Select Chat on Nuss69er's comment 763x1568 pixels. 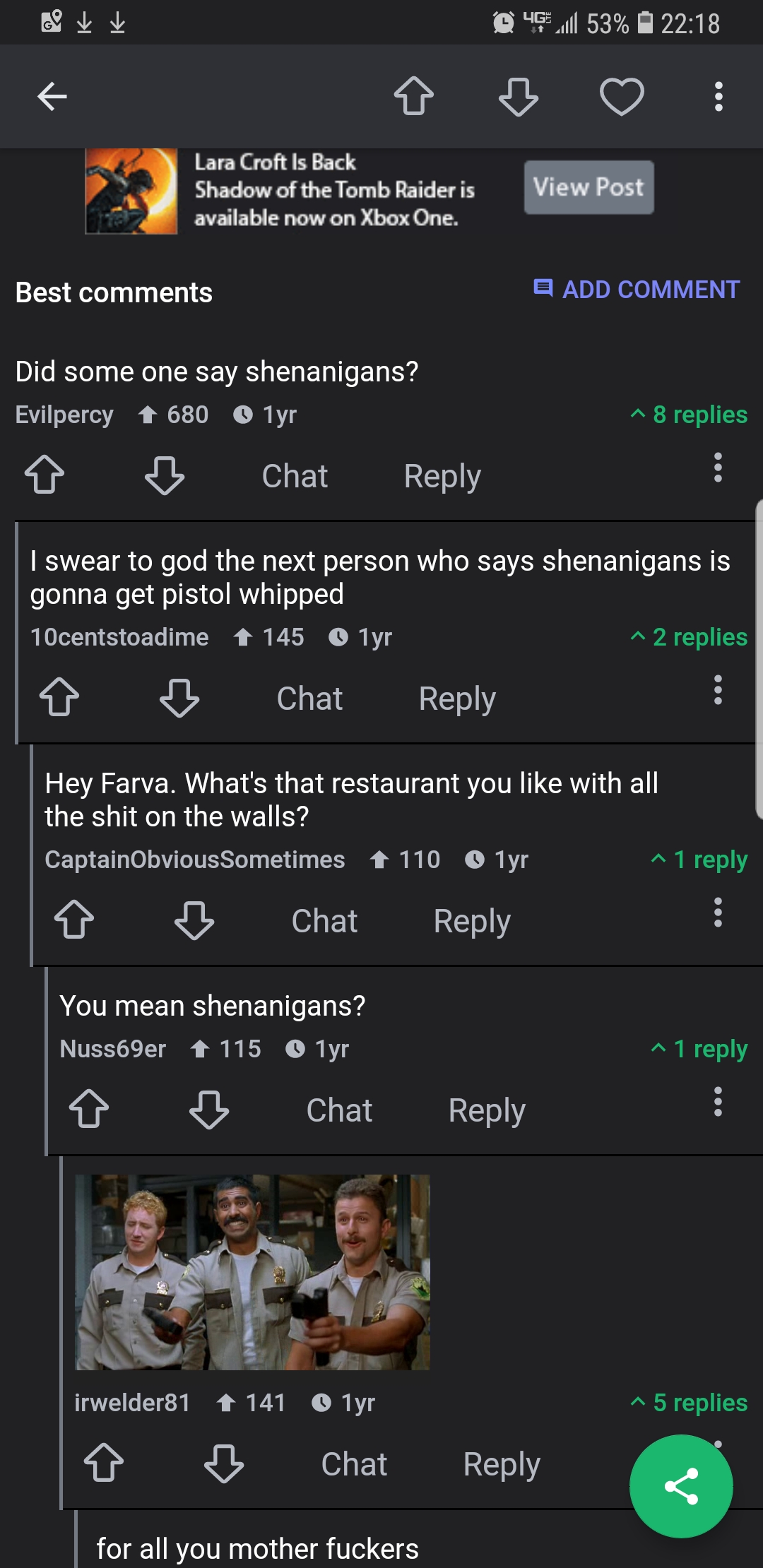point(339,1110)
